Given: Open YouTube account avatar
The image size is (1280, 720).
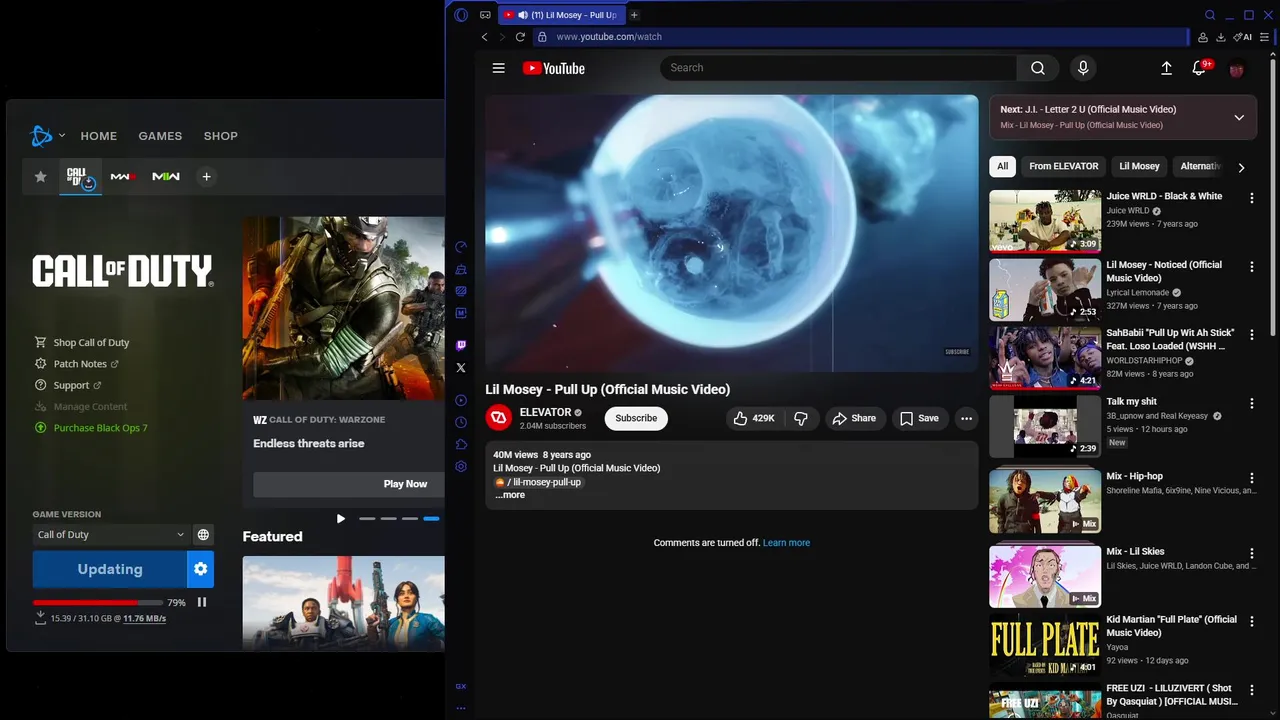Looking at the screenshot, I should 1236,69.
